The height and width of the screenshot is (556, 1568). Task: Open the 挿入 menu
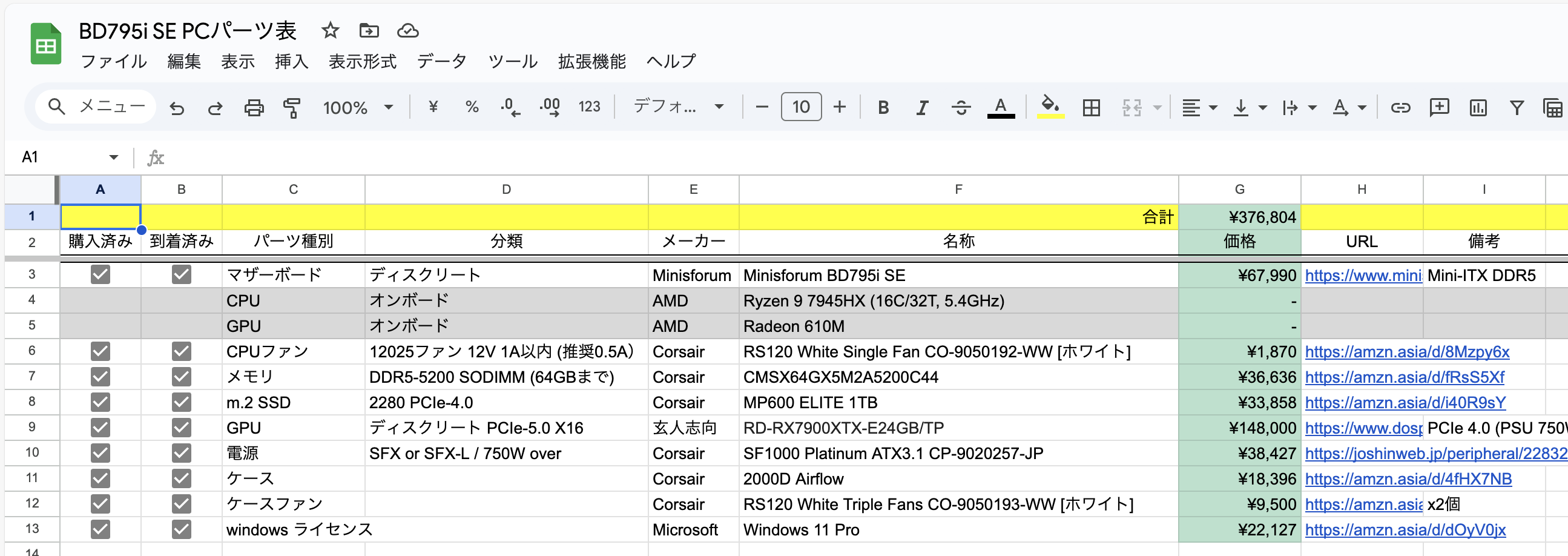pyautogui.click(x=292, y=61)
